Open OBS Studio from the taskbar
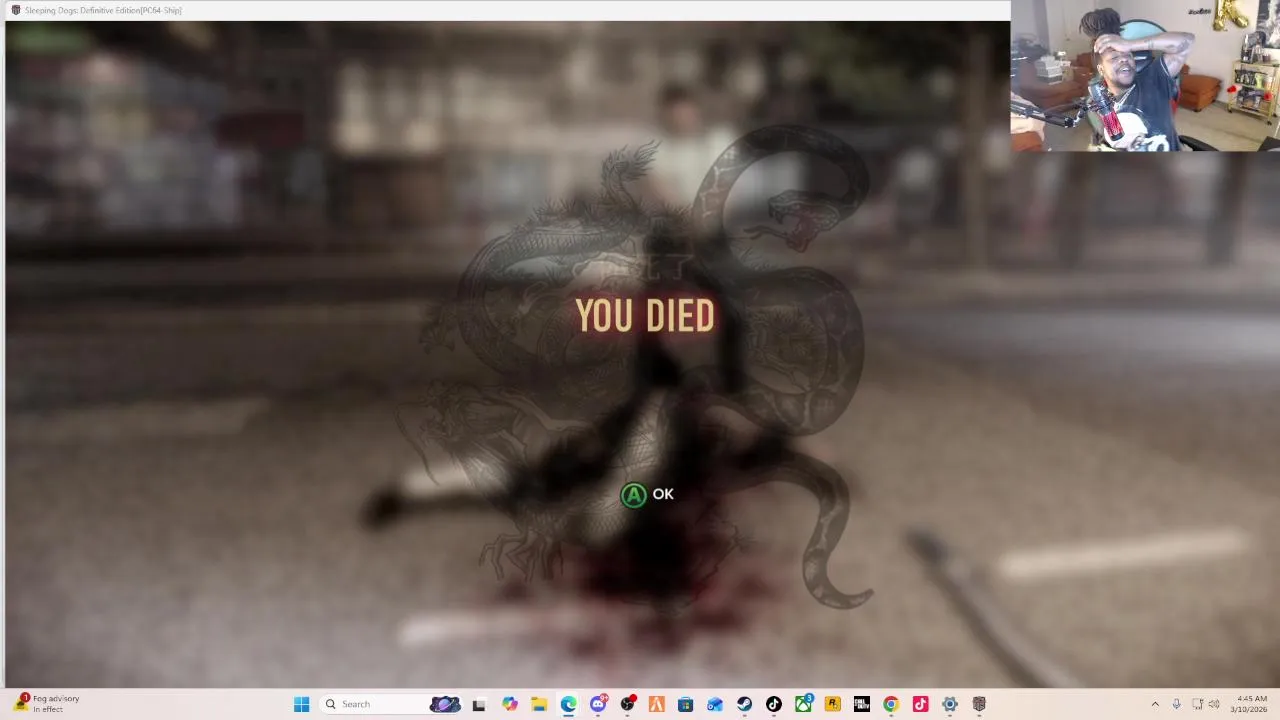Viewport: 1280px width, 720px height. [x=627, y=704]
